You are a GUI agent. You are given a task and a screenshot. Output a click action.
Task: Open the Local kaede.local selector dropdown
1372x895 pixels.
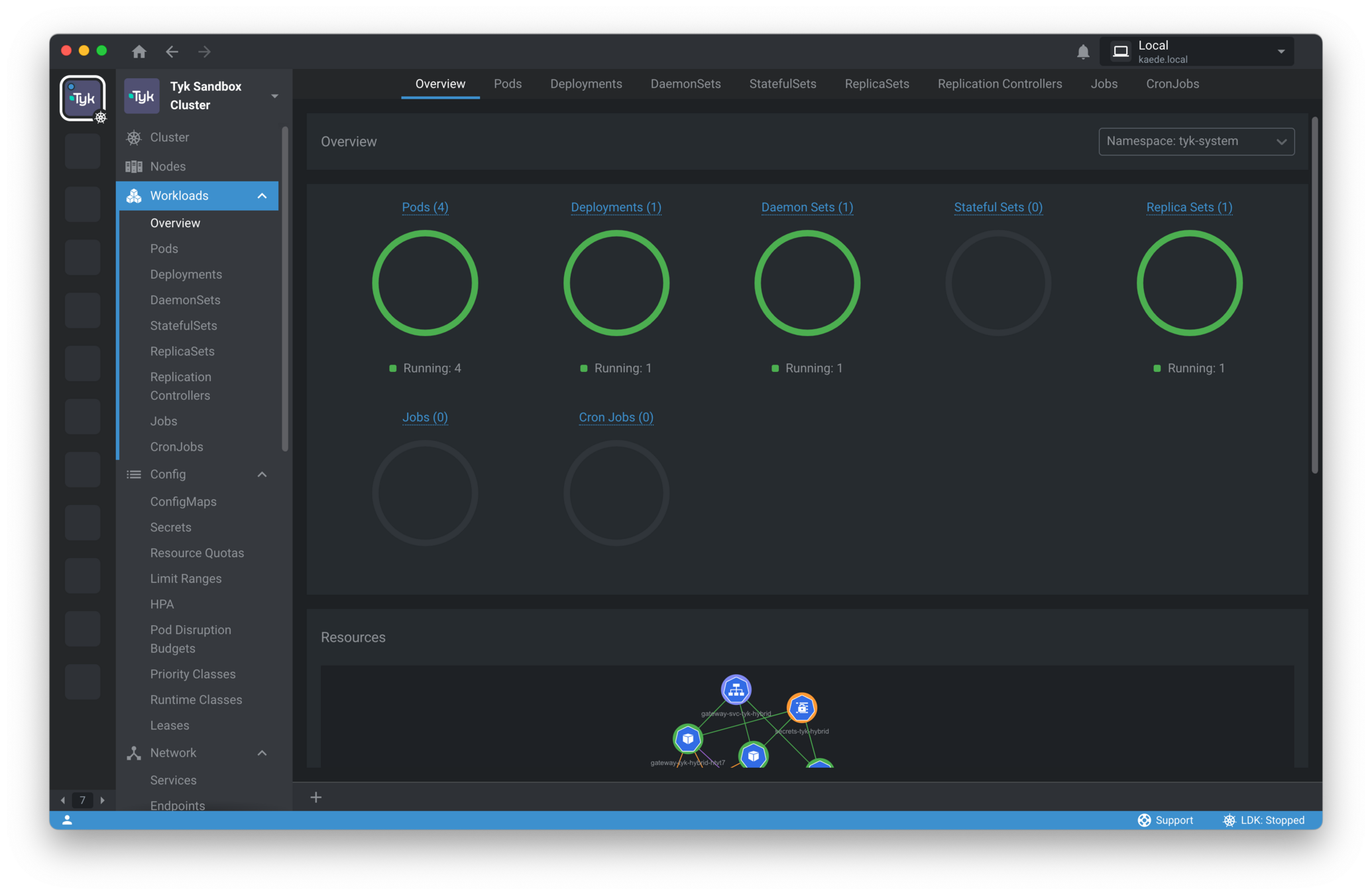pos(1197,52)
